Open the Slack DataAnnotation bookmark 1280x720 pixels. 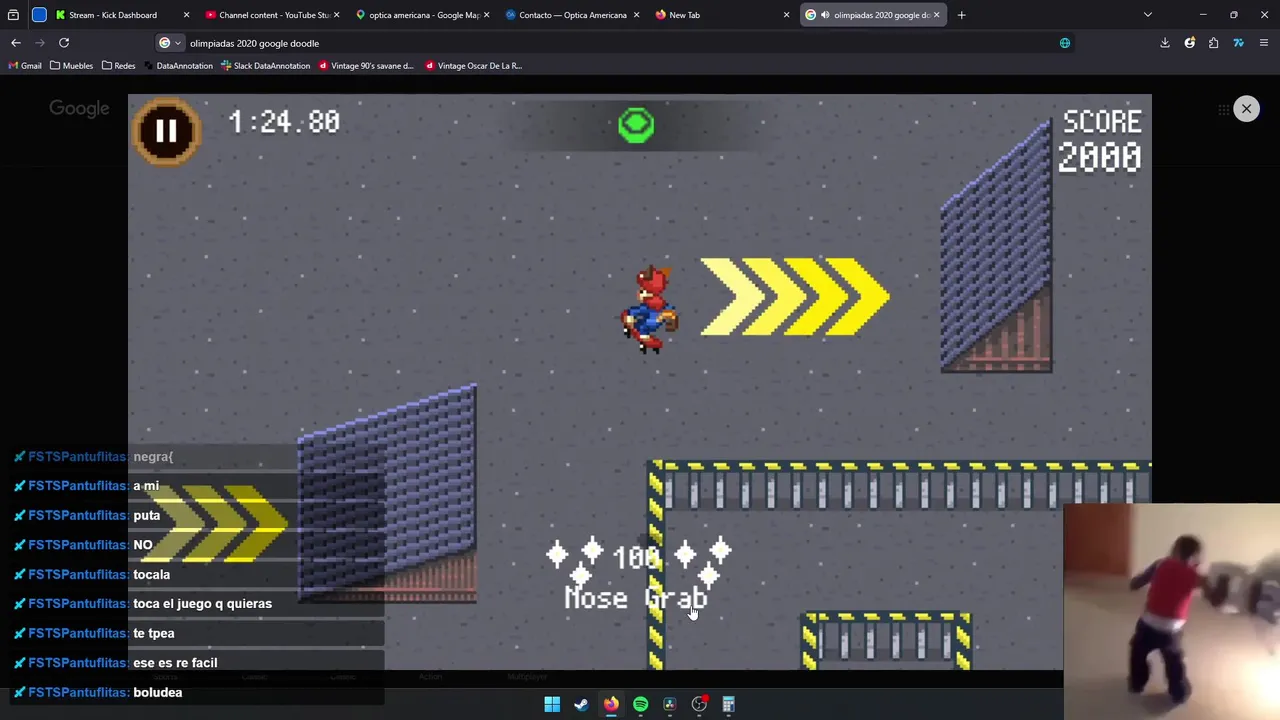point(266,66)
